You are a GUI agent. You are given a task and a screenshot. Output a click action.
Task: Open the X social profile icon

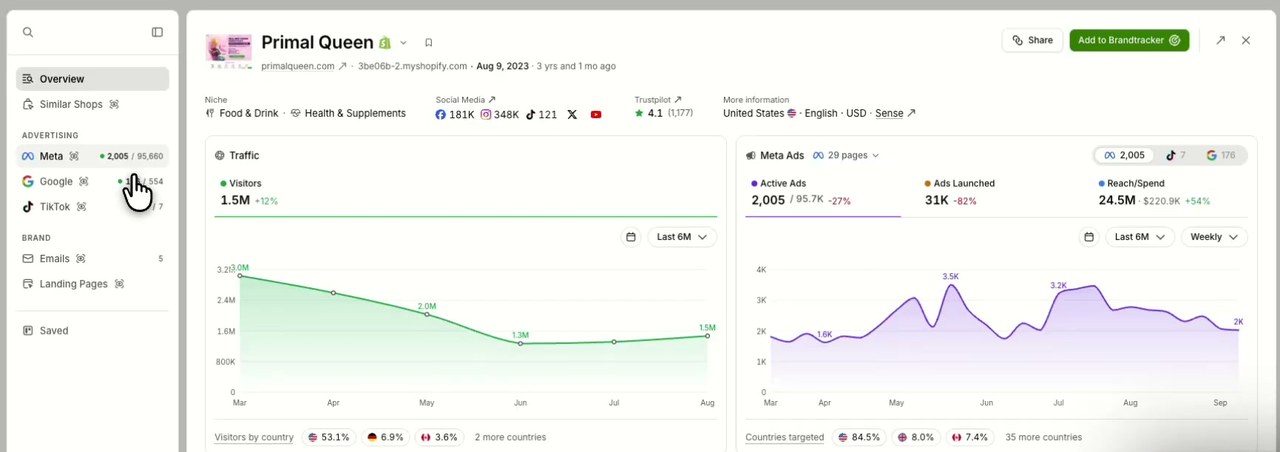point(572,114)
